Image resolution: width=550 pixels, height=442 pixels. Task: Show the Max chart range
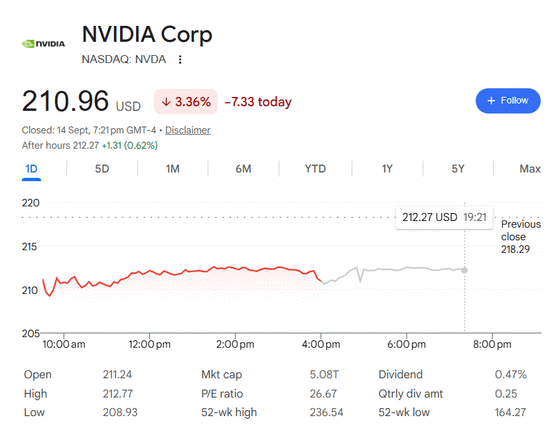[x=530, y=169]
